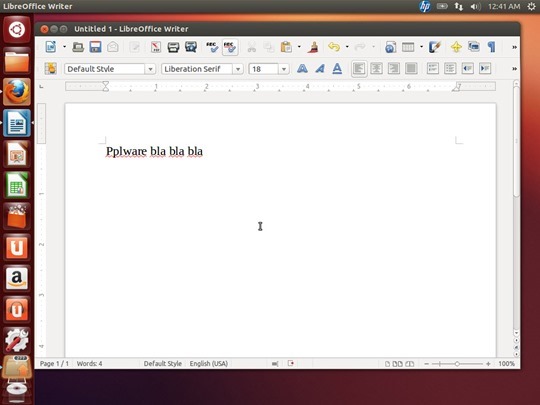Image resolution: width=540 pixels, height=405 pixels.
Task: Insert a Hyperlink
Action: (391, 47)
